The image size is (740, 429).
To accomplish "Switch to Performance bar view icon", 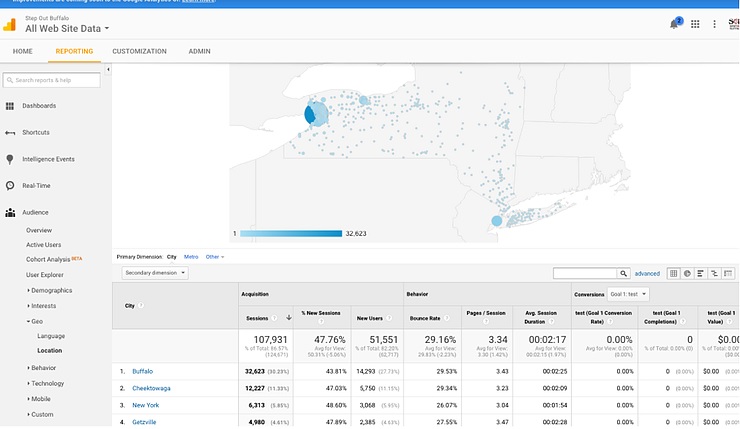I will (700, 273).
